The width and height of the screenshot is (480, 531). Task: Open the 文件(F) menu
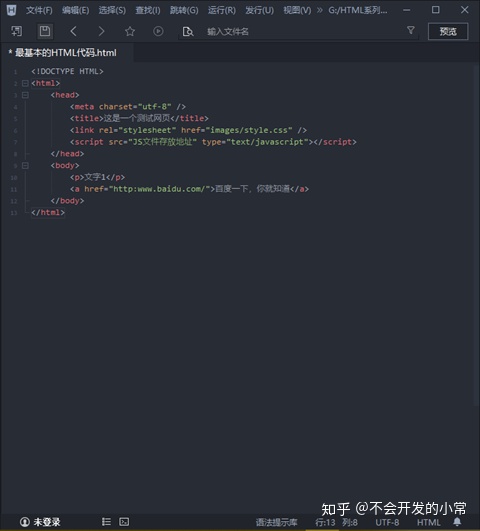coord(39,10)
